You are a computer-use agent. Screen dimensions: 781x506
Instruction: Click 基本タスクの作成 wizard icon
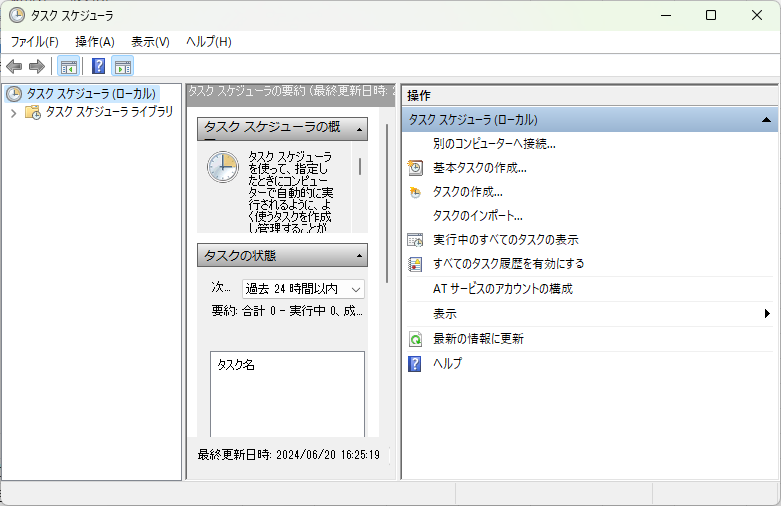(x=416, y=168)
